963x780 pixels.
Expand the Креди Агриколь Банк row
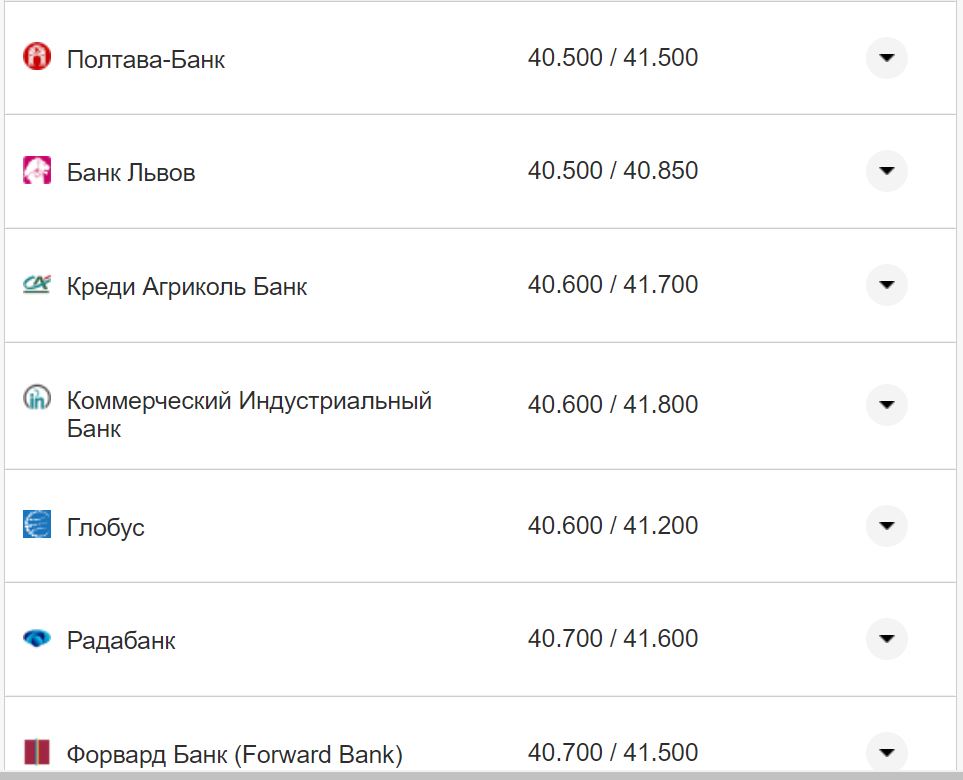pos(886,285)
